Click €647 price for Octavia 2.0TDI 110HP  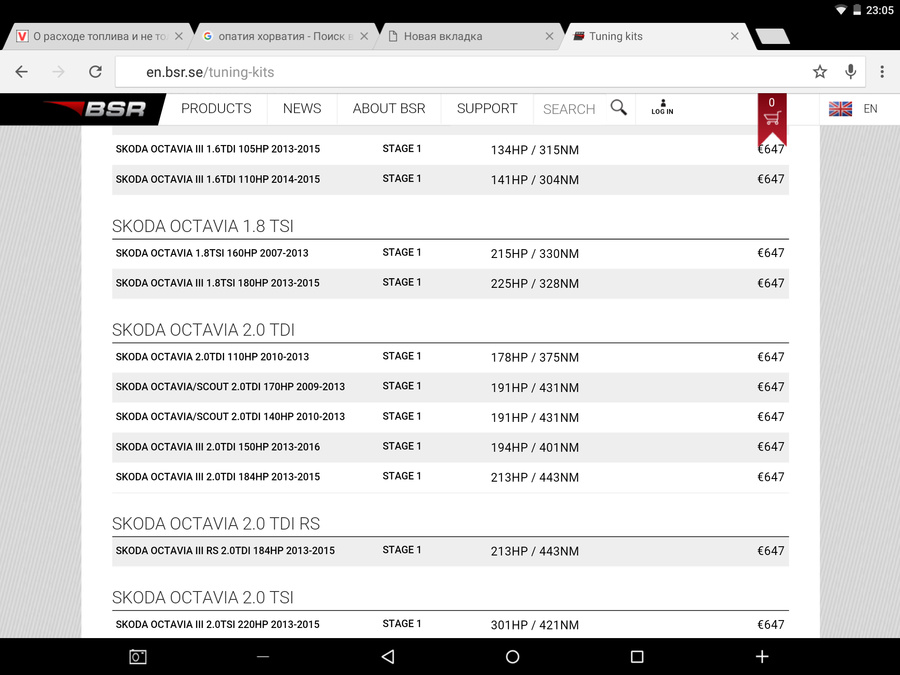[771, 357]
